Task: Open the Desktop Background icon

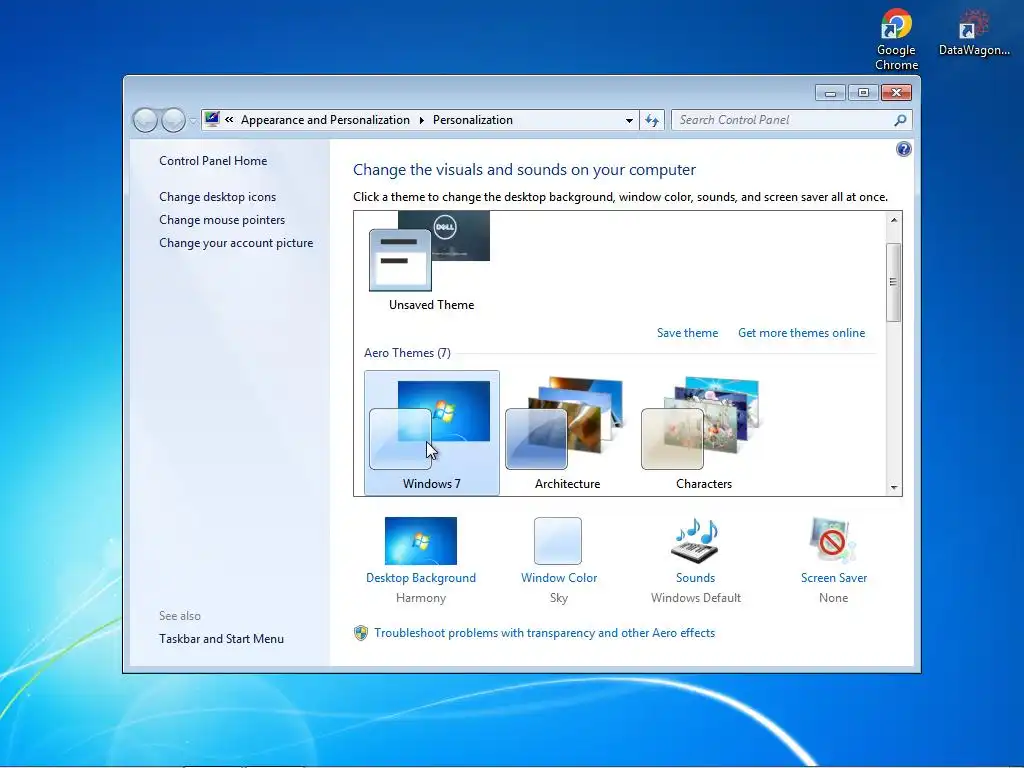Action: click(421, 541)
